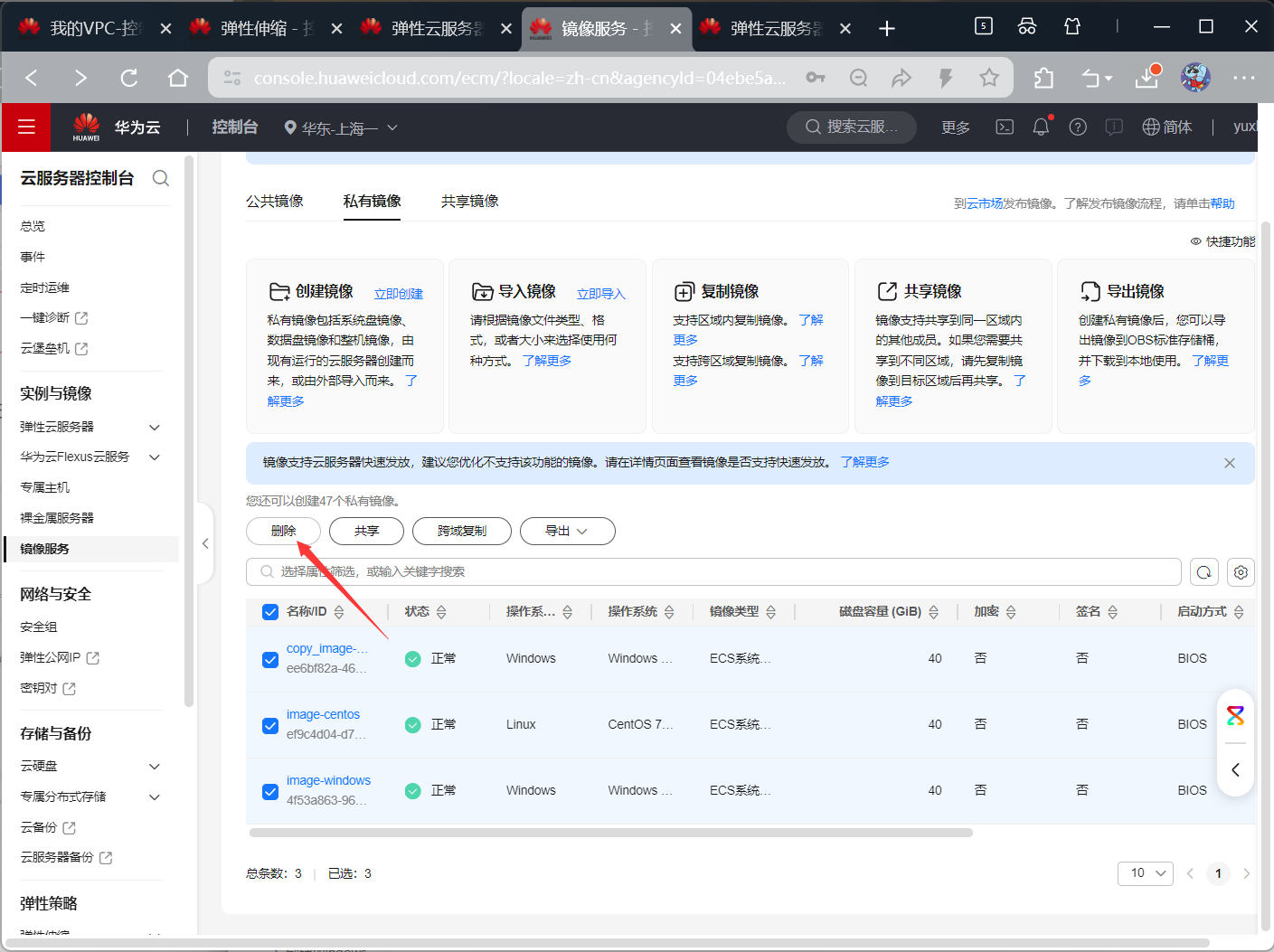The height and width of the screenshot is (952, 1274).
Task: Switch to 公共镜像 tab
Action: [275, 201]
